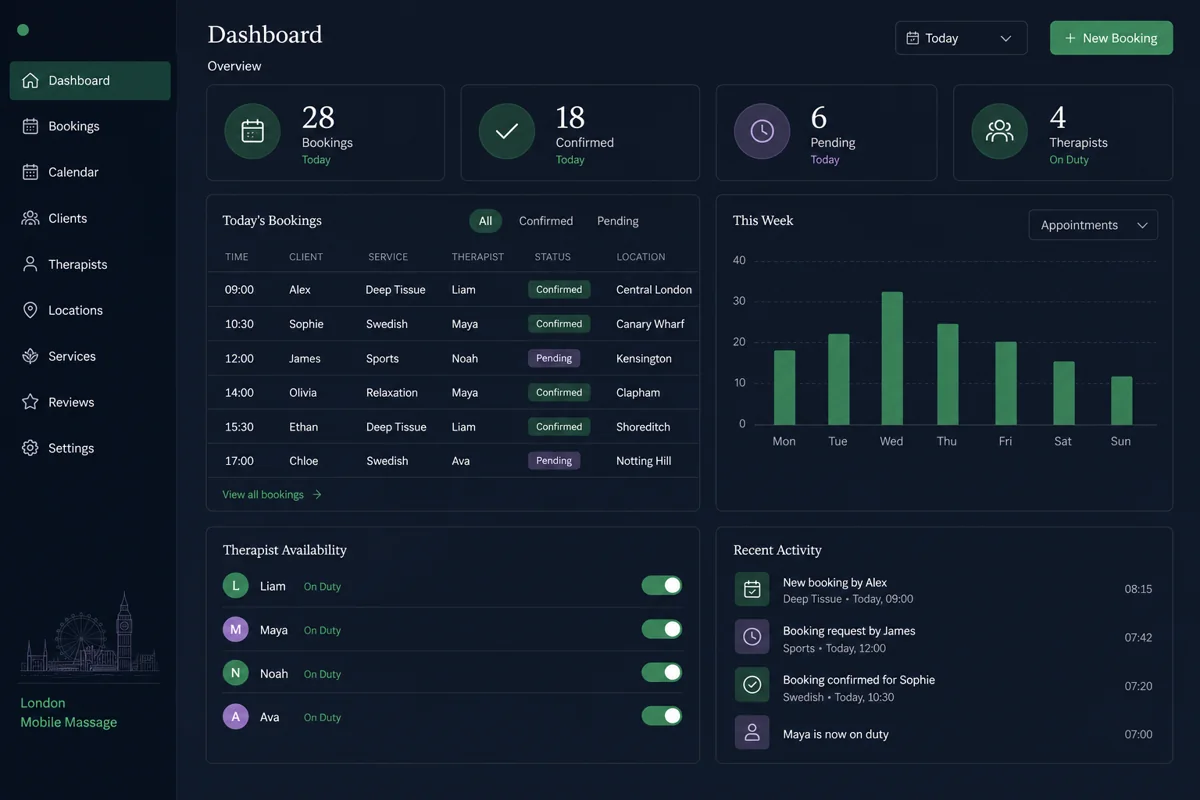Click the checkmark icon on 18 Confirmed card

[507, 131]
